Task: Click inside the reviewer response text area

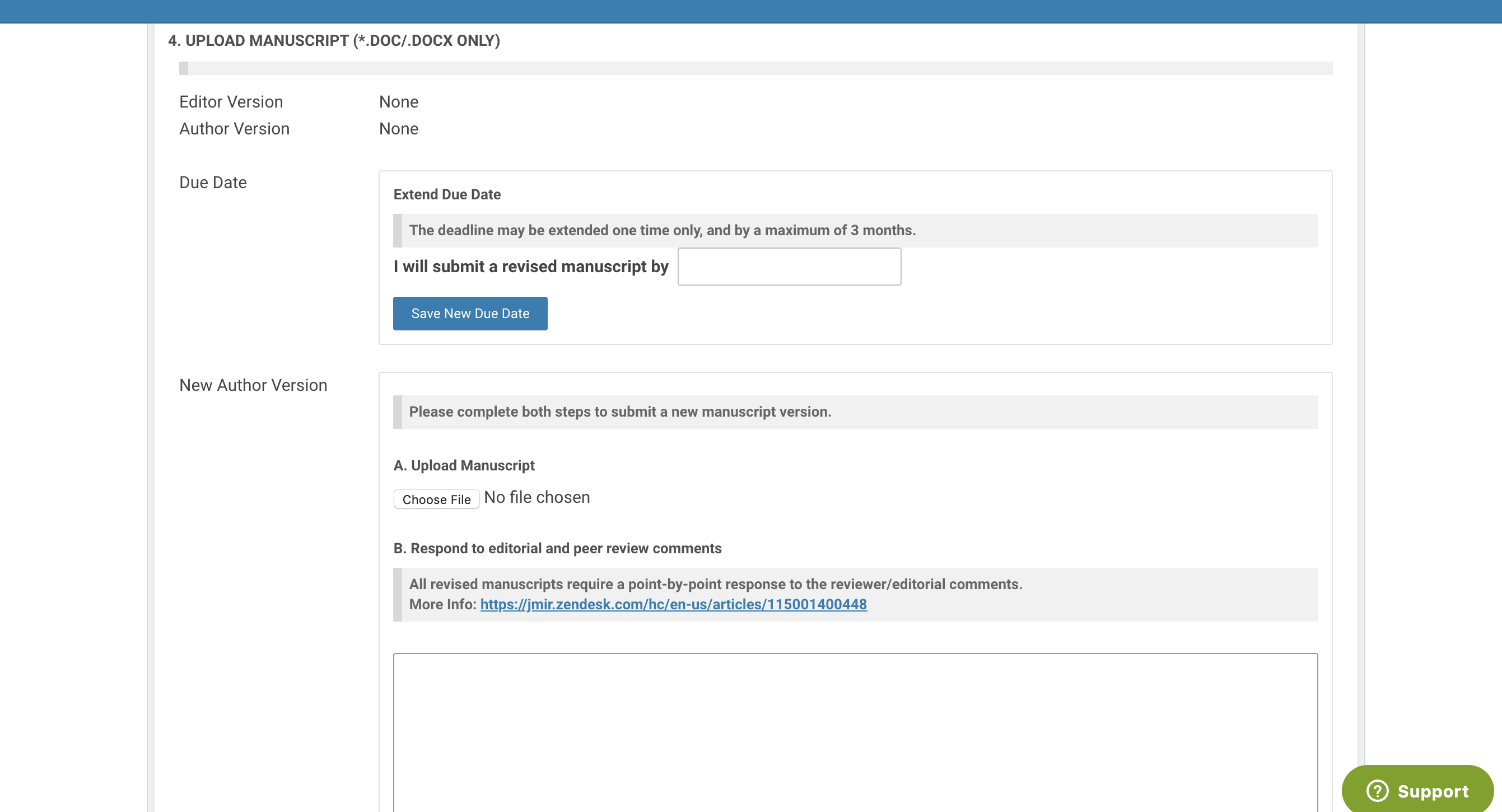Action: 855,731
